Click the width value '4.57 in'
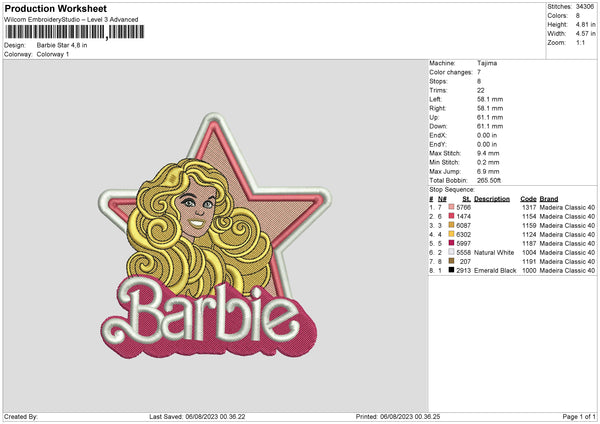Screen dimensions: 600x424 pos(585,34)
